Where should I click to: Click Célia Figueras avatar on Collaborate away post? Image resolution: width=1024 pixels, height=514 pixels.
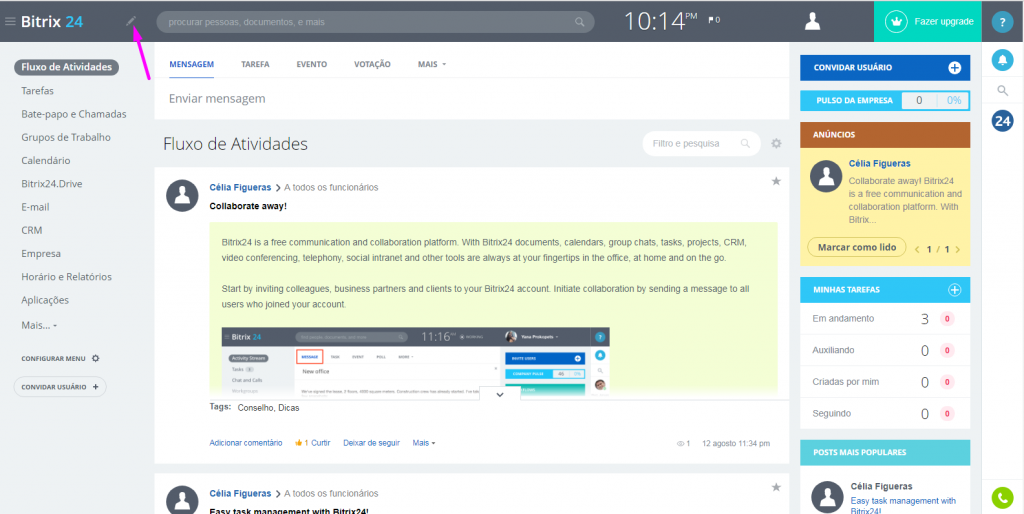[x=182, y=195]
